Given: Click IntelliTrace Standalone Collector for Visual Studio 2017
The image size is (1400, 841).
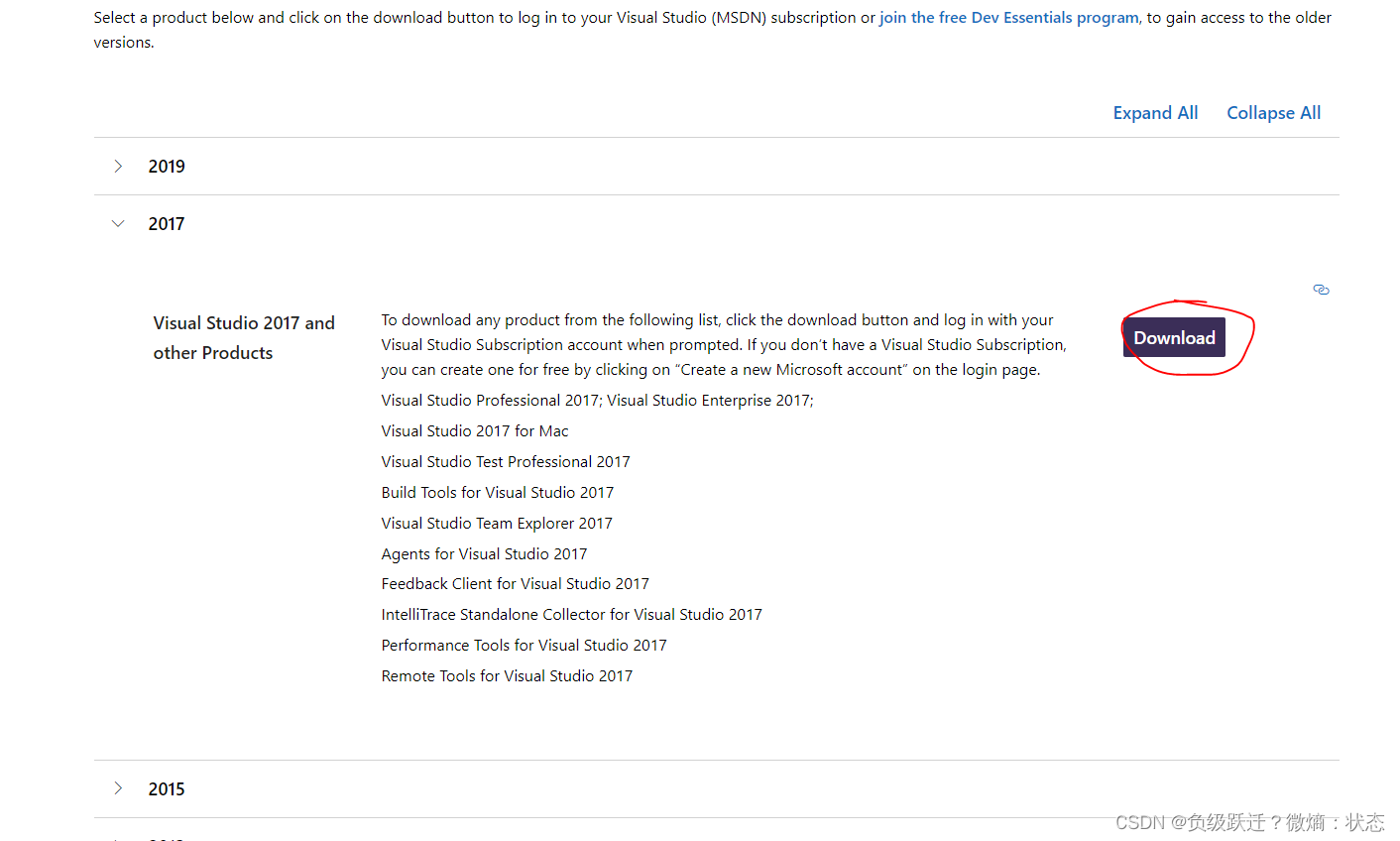Looking at the screenshot, I should 572,615.
